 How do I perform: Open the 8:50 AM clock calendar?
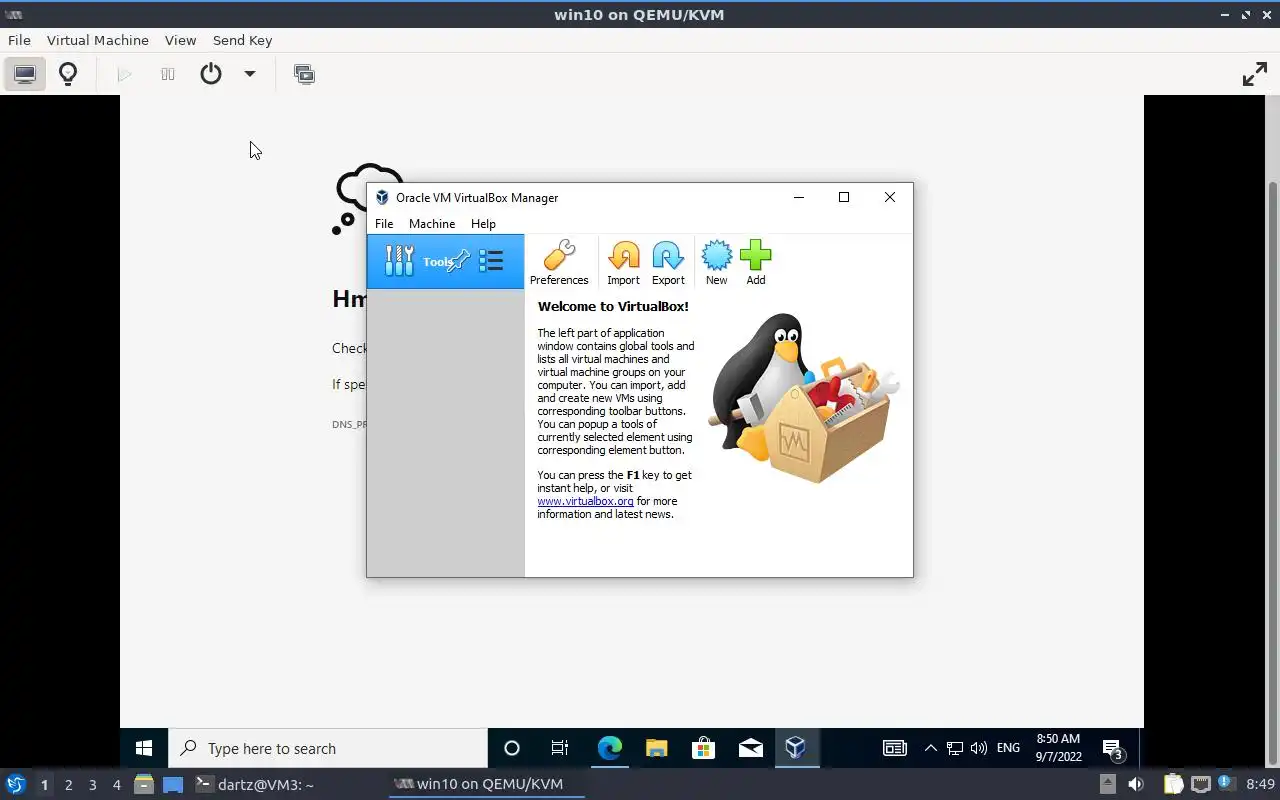point(1058,748)
